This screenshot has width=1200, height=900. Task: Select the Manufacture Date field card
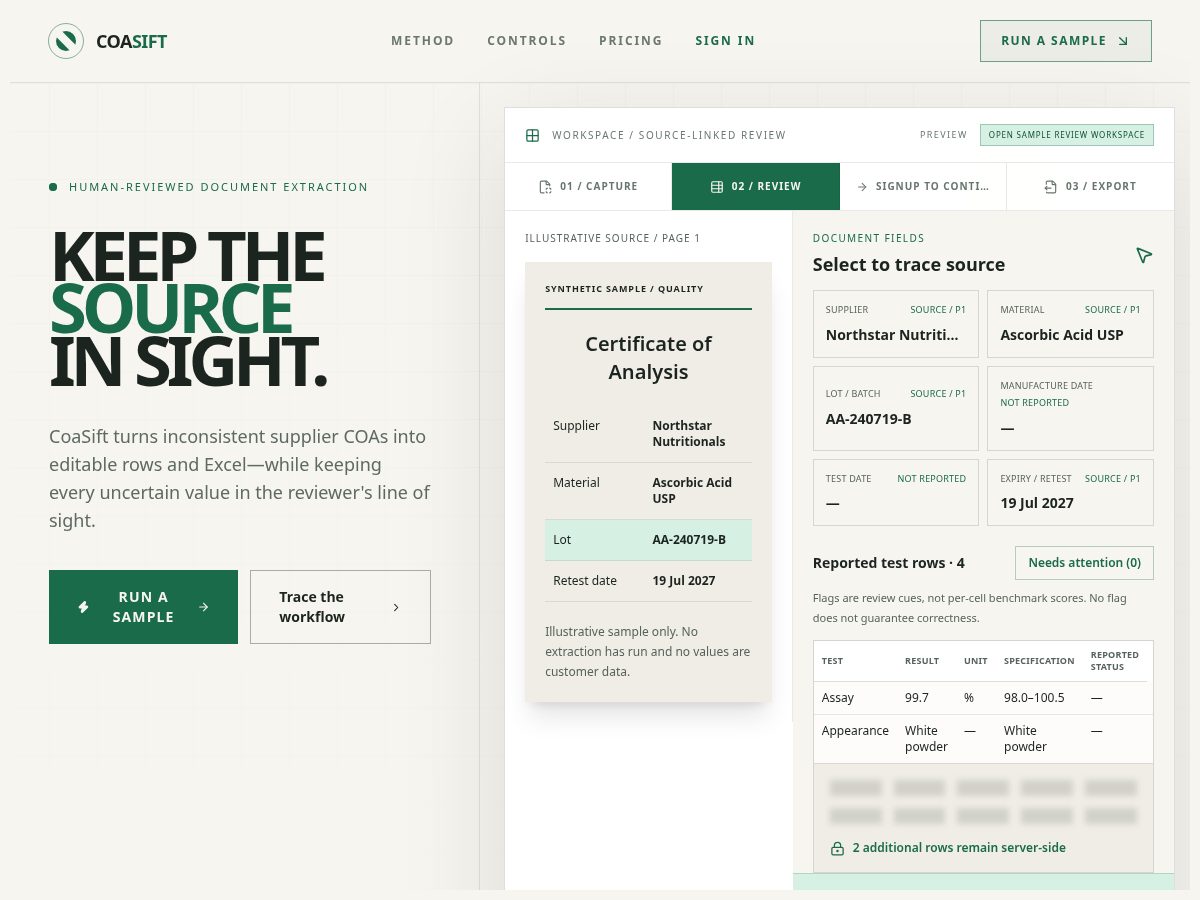coord(1070,408)
